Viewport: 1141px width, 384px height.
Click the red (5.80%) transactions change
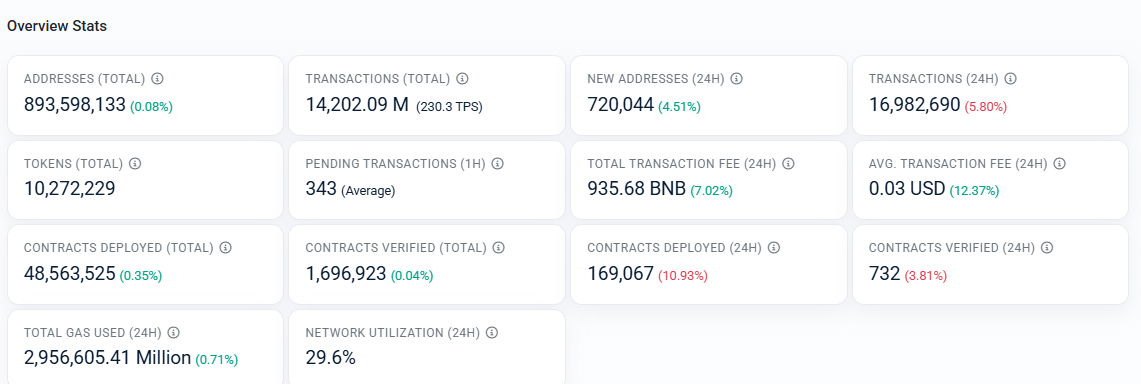(x=986, y=107)
